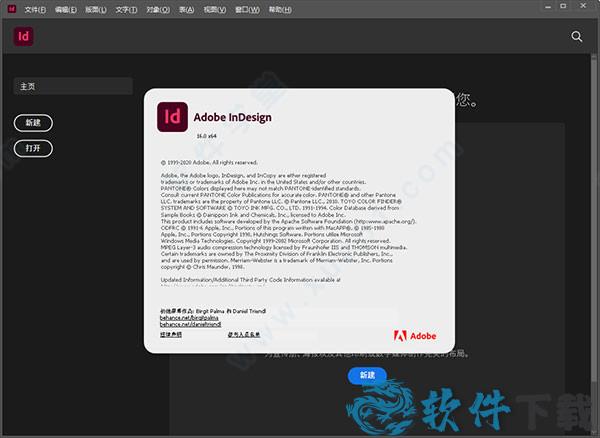Open the 窗口(W) menu

point(247,10)
